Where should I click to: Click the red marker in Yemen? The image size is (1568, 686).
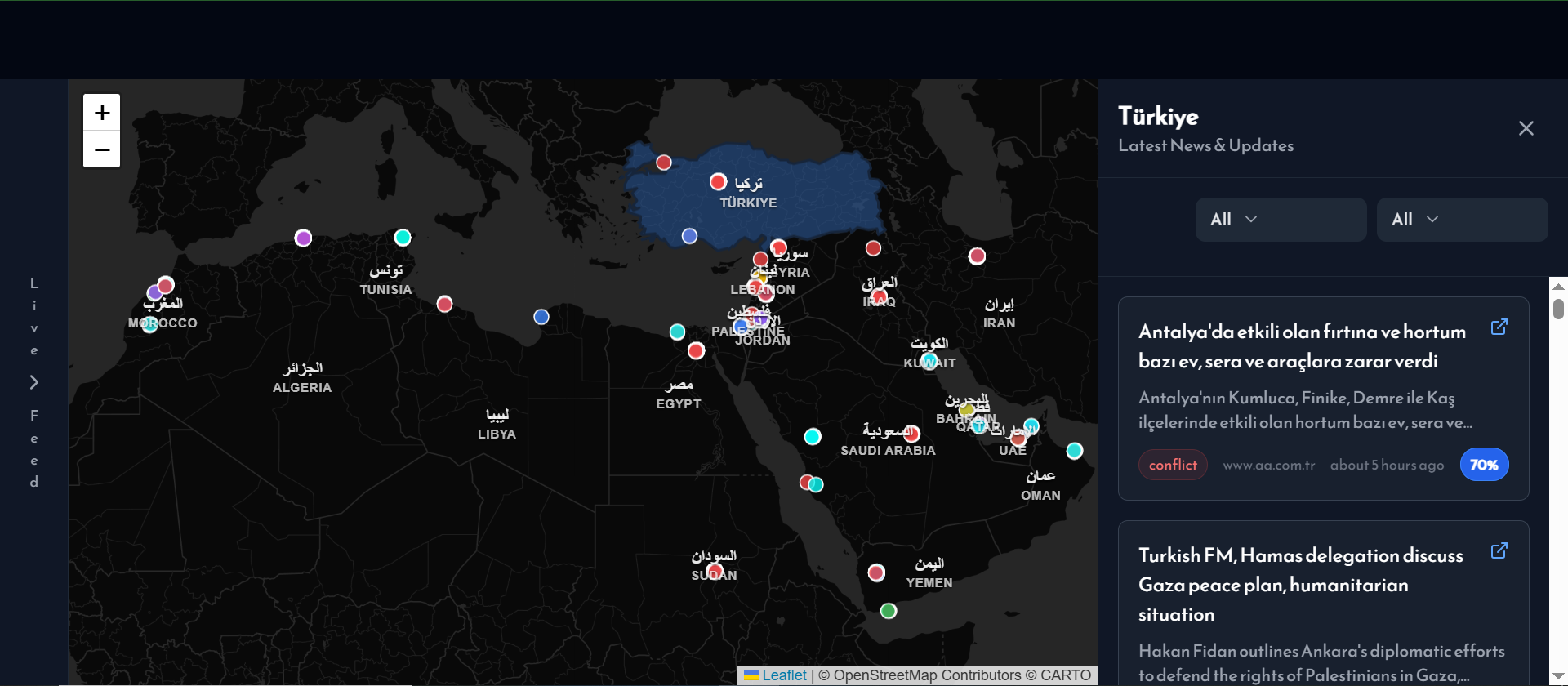pyautogui.click(x=876, y=572)
